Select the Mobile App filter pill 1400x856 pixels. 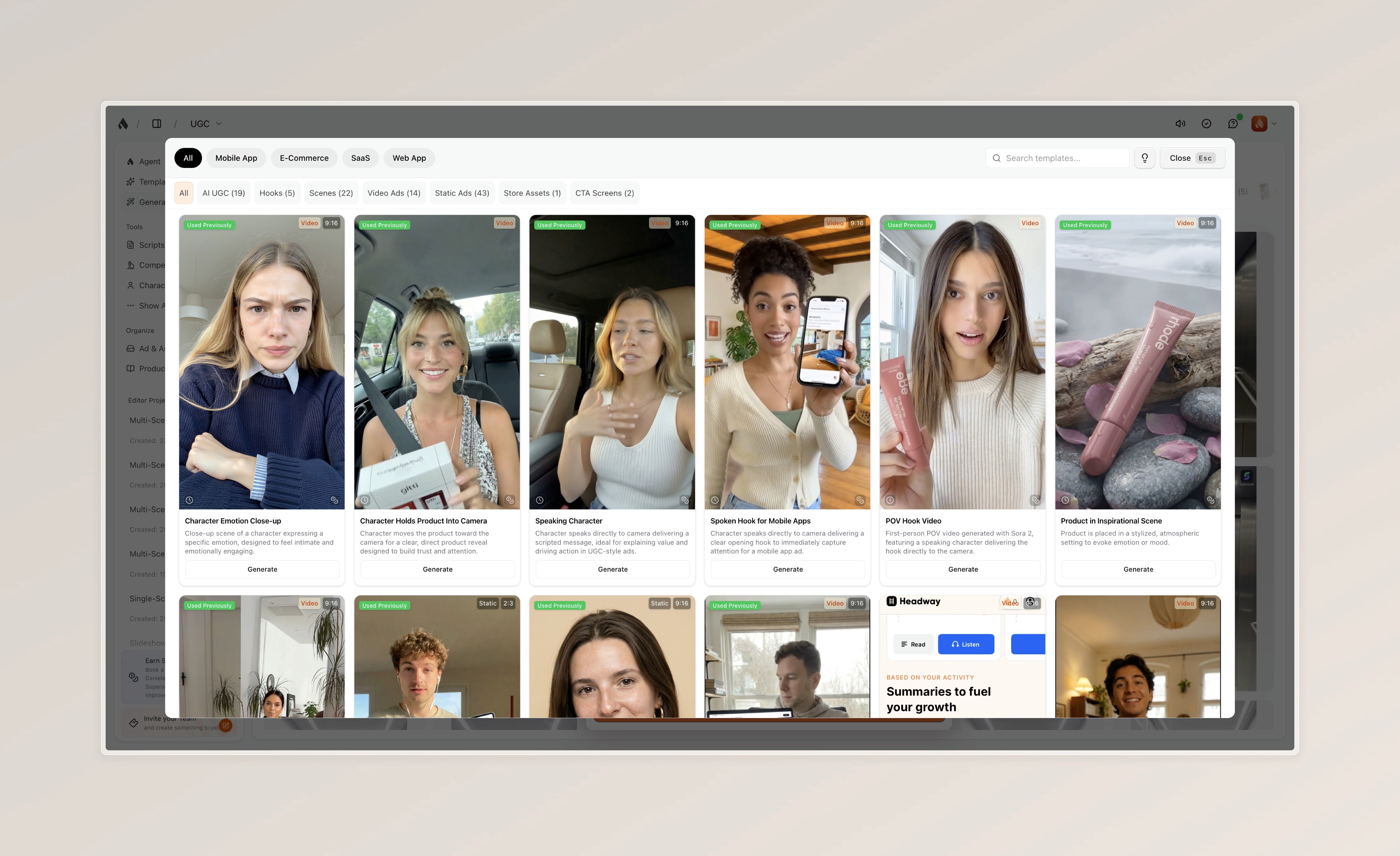click(x=236, y=158)
